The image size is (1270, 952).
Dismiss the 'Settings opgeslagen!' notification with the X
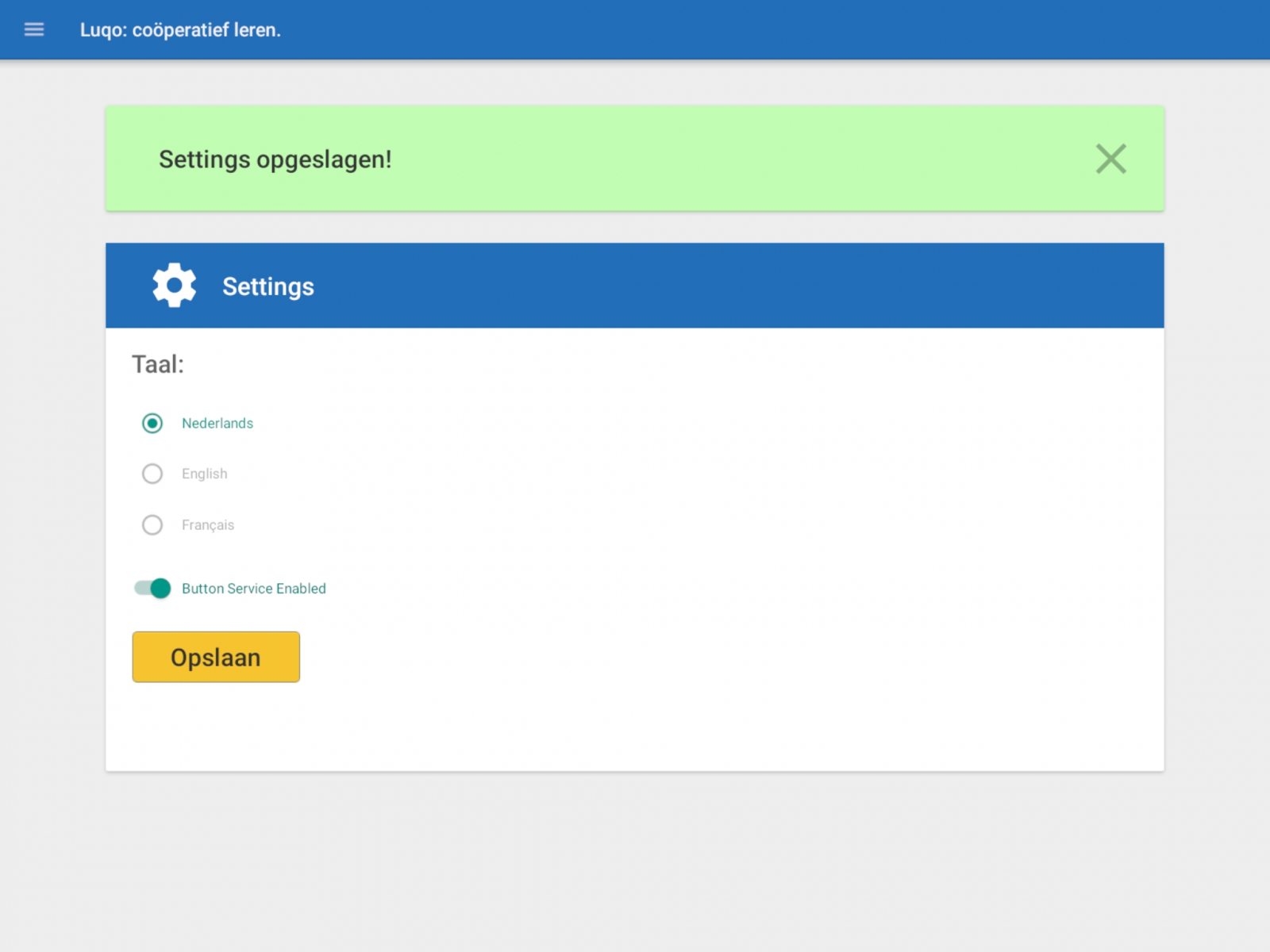coord(1110,159)
